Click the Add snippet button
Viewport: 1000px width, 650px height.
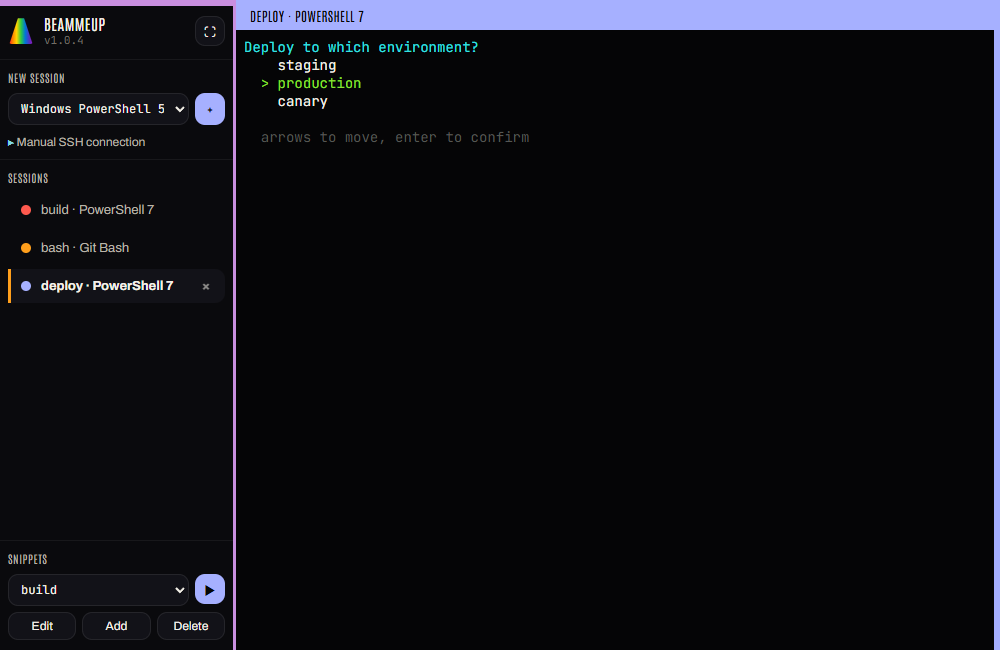[x=116, y=626]
